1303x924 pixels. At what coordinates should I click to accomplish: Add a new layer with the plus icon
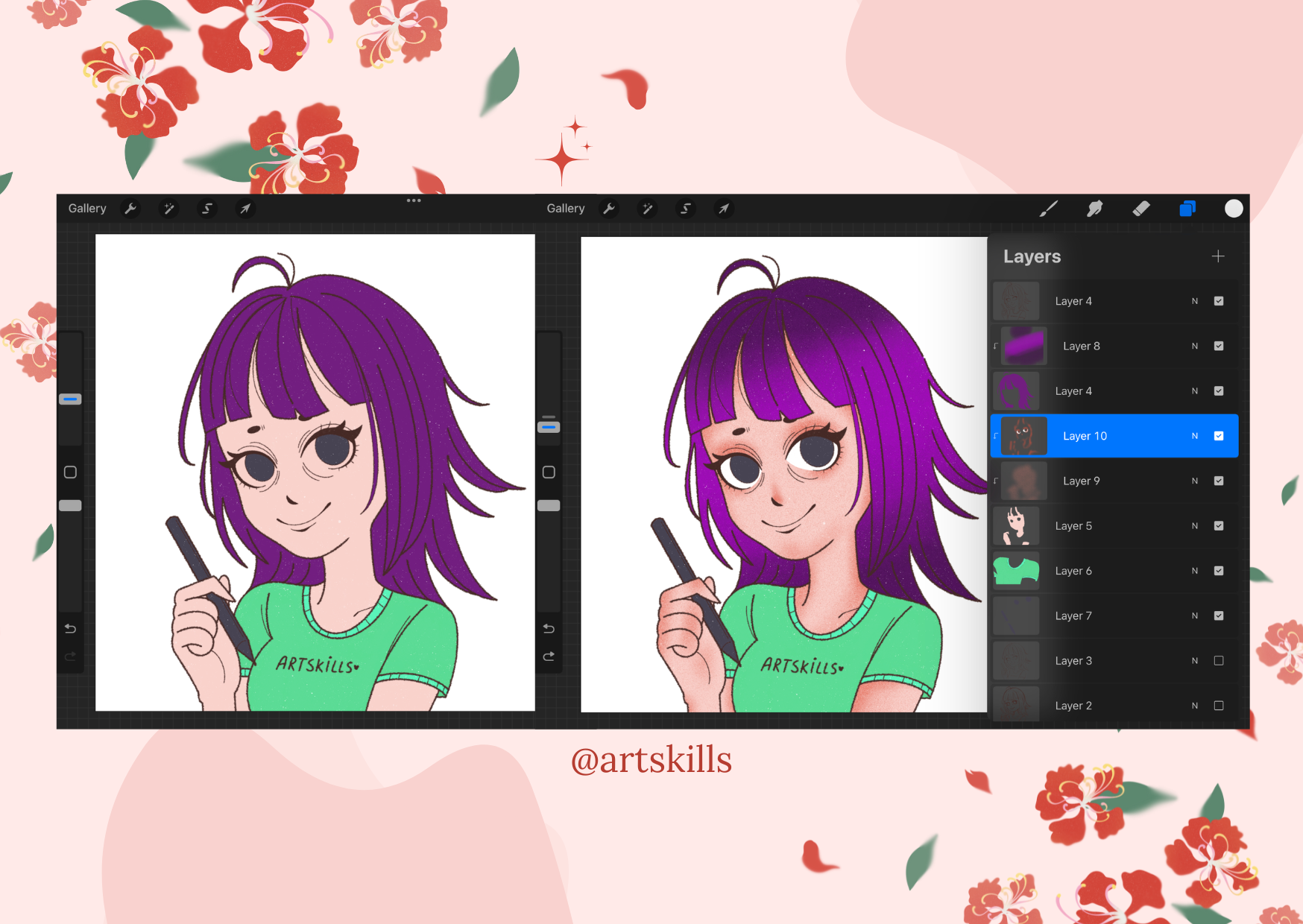[x=1218, y=256]
